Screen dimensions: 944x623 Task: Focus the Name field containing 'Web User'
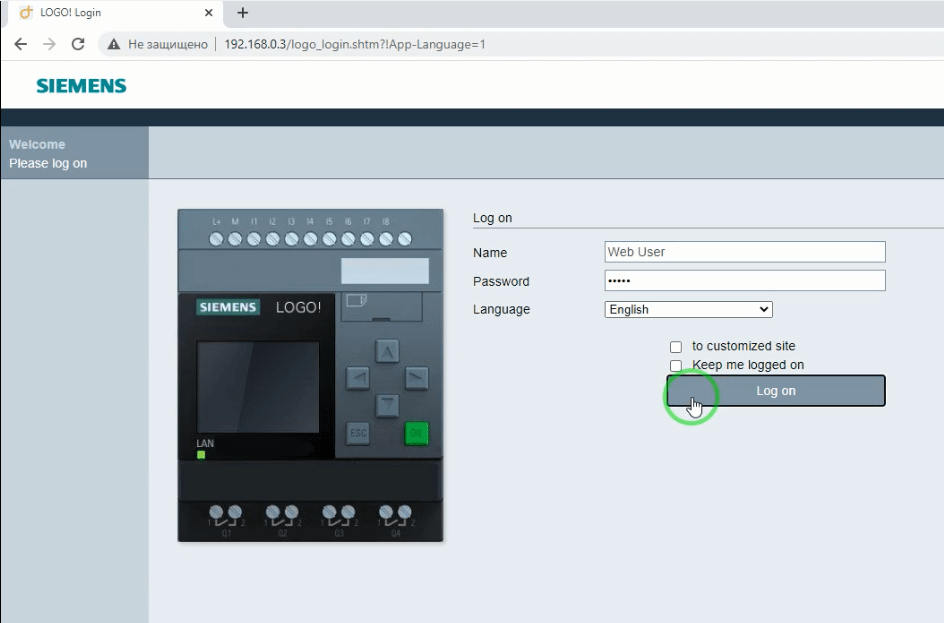745,252
